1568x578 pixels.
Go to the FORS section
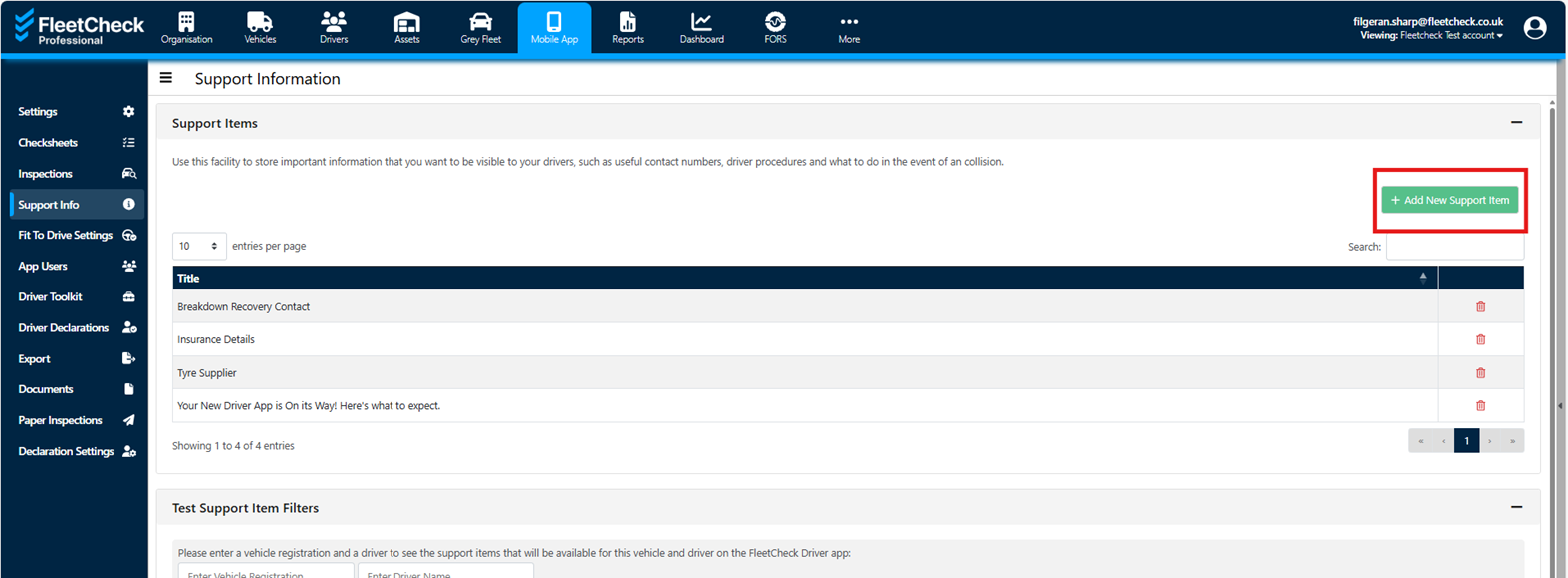[x=775, y=27]
